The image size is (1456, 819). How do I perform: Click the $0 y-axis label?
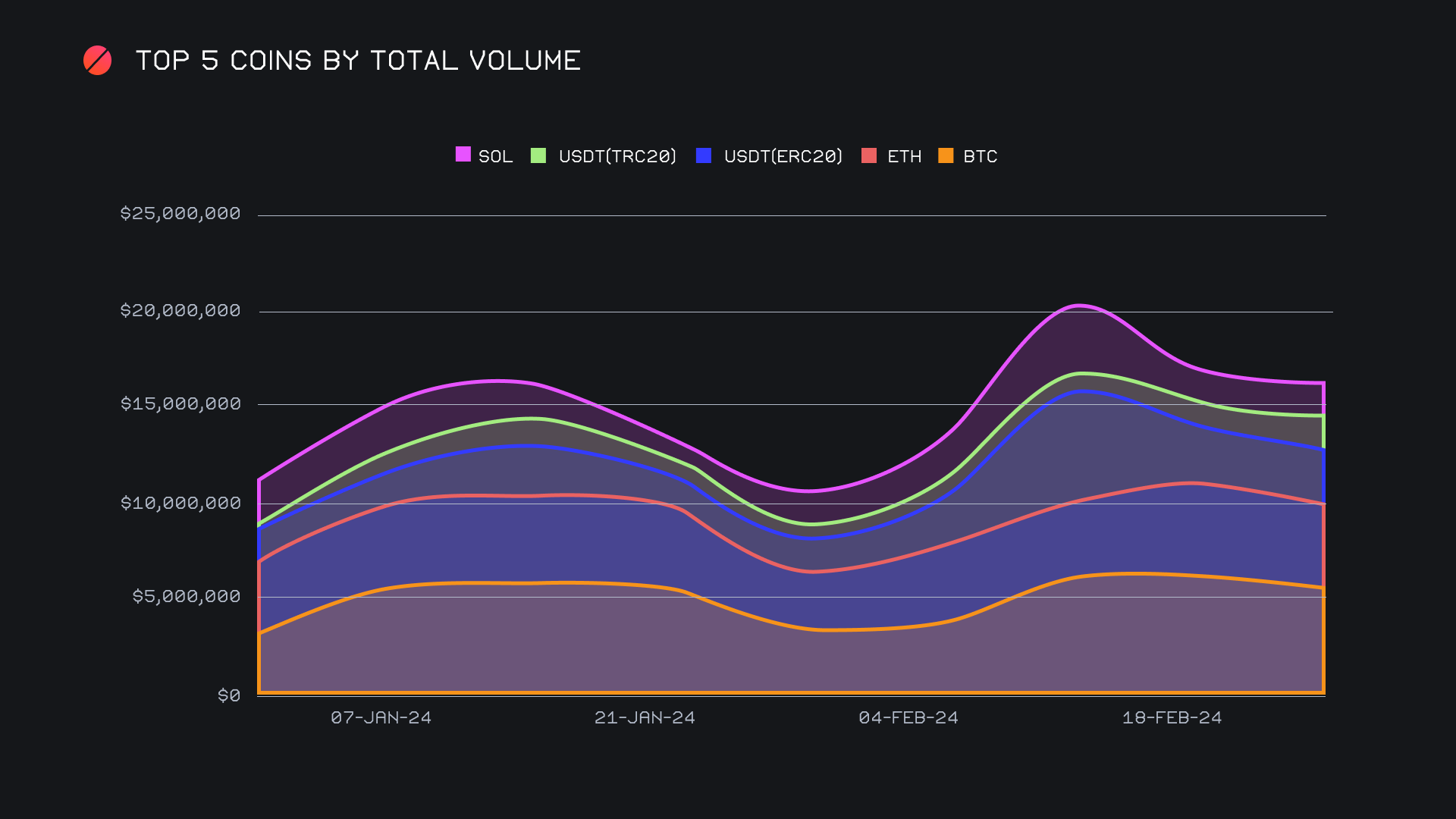click(229, 695)
